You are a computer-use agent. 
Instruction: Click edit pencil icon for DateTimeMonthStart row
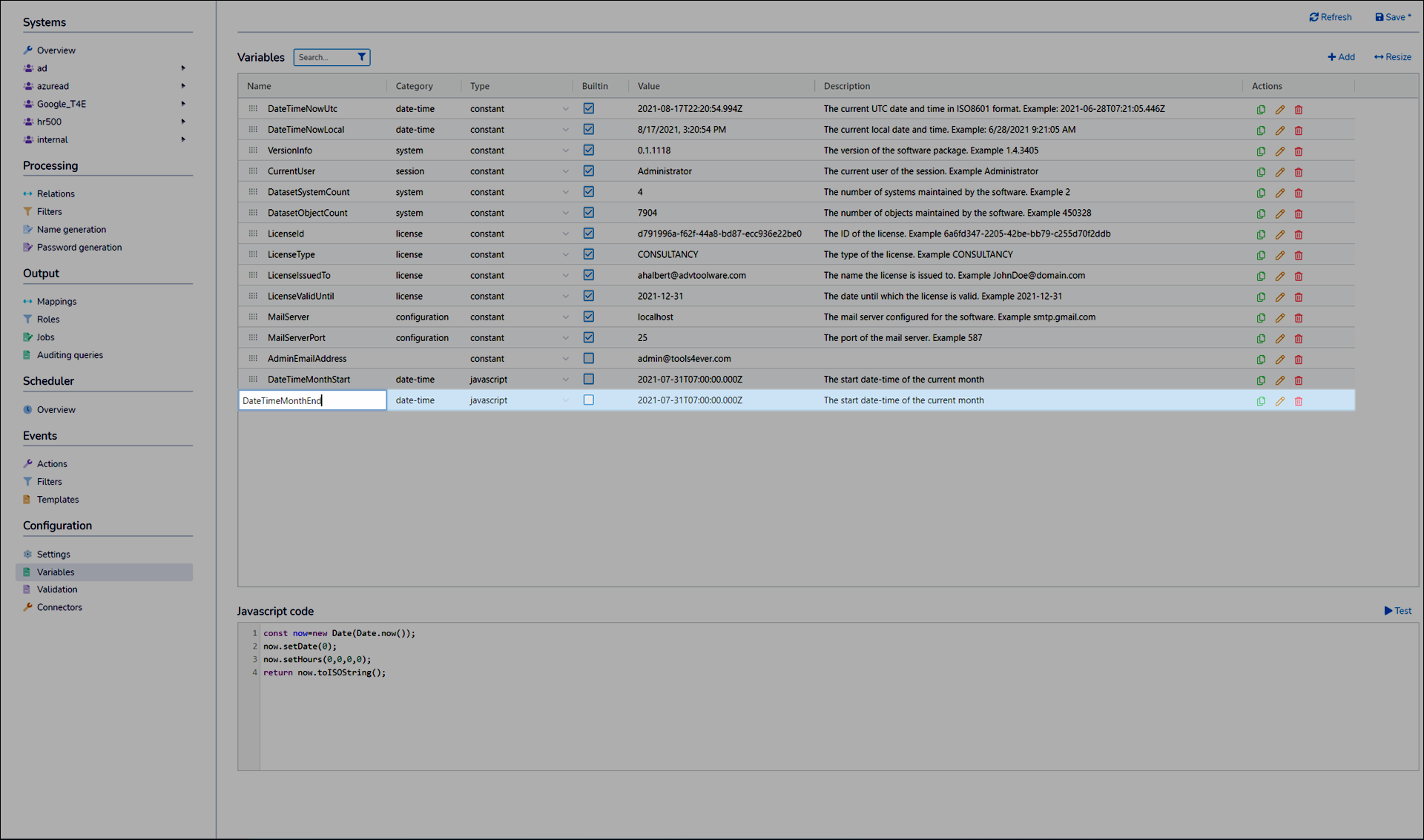coord(1280,380)
